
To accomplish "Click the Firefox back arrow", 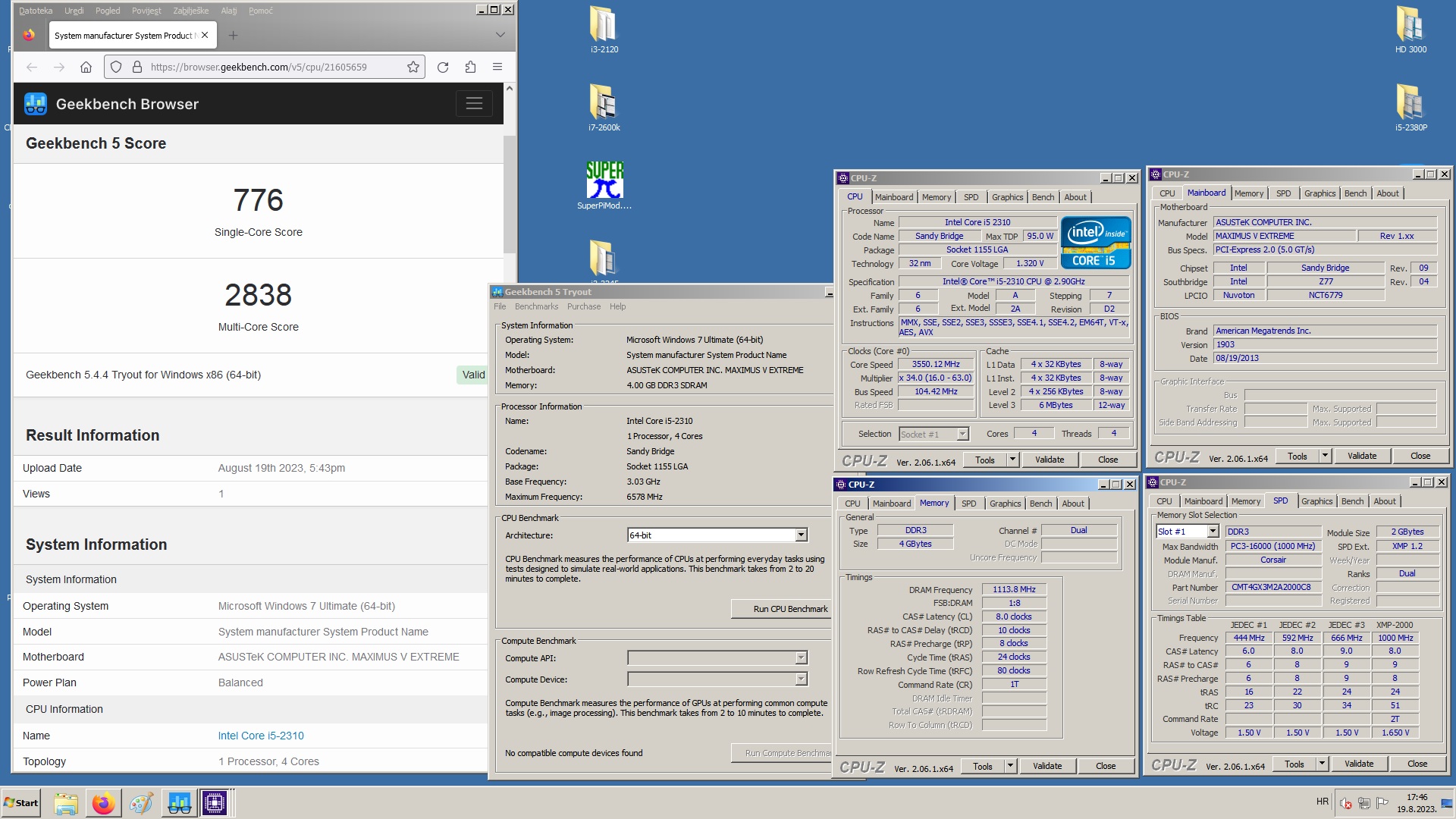I will point(32,67).
